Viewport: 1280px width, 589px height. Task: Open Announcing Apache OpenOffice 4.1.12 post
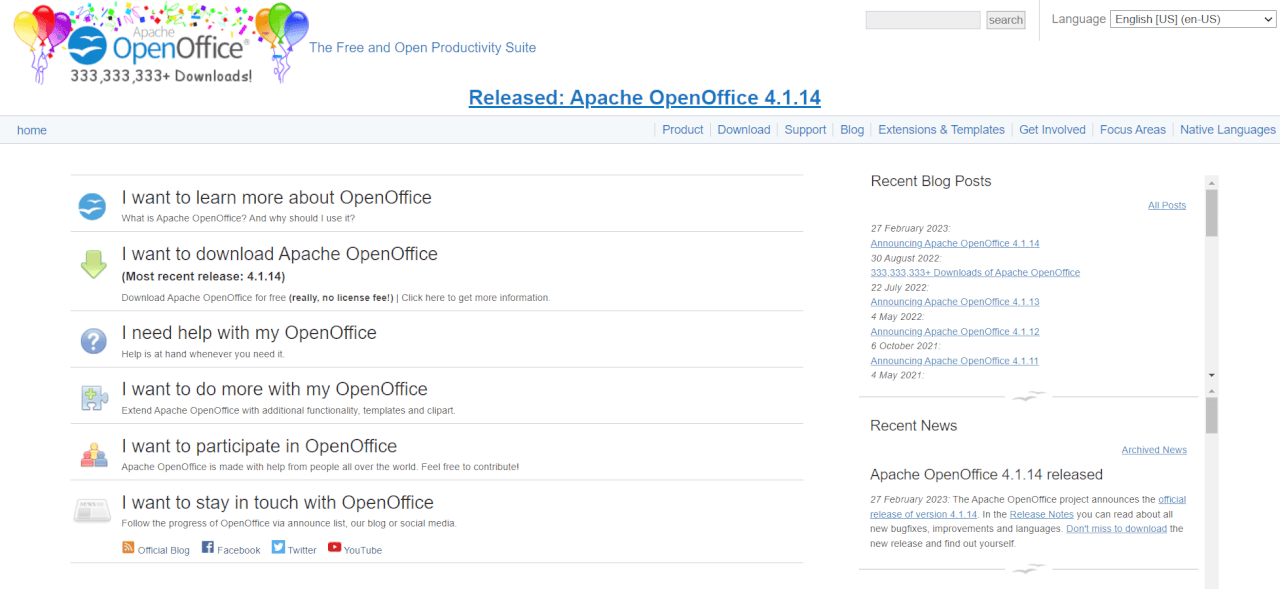click(x=955, y=331)
